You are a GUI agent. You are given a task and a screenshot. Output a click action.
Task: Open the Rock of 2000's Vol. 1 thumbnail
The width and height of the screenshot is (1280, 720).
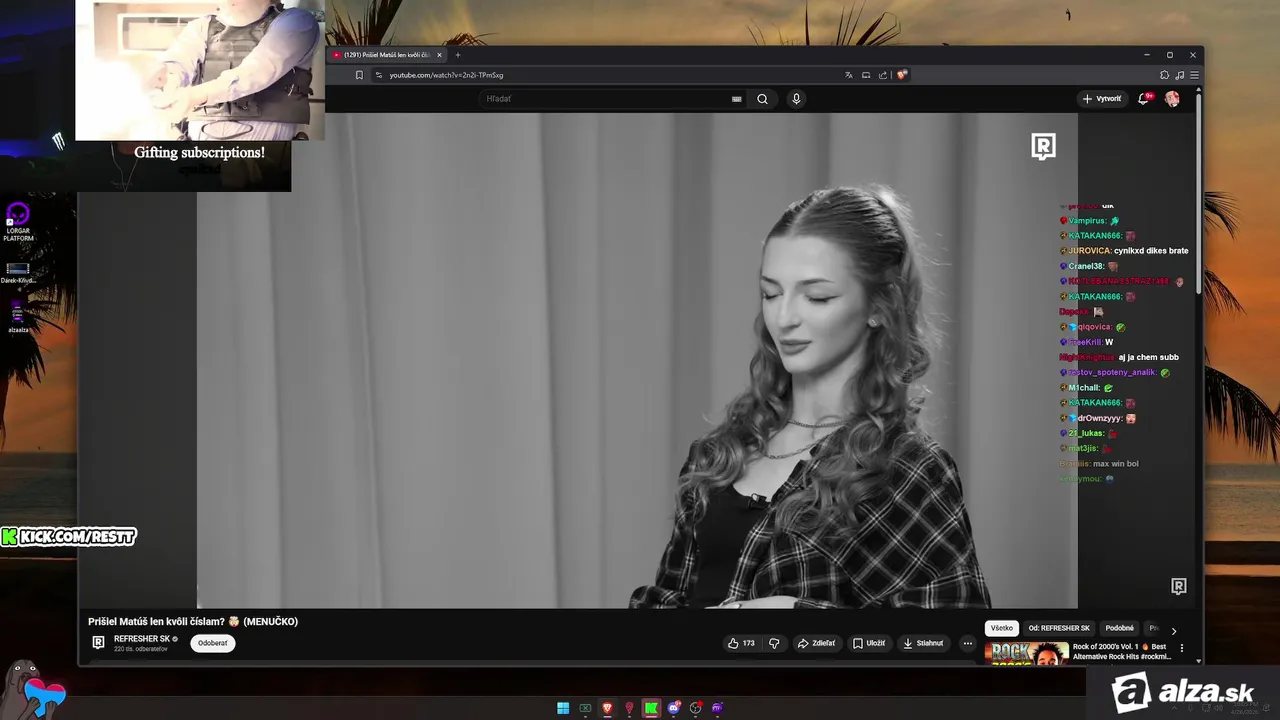click(1026, 653)
